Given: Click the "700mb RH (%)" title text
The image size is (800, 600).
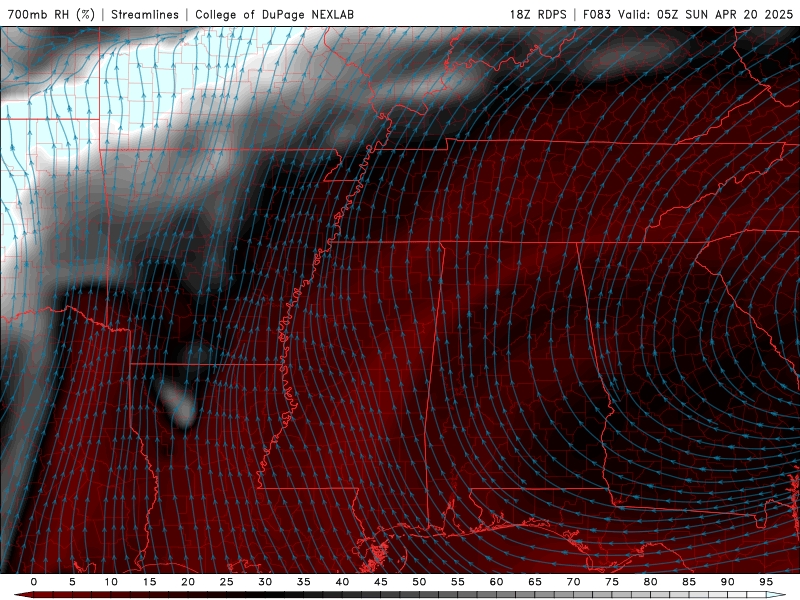Looking at the screenshot, I should 51,14.
